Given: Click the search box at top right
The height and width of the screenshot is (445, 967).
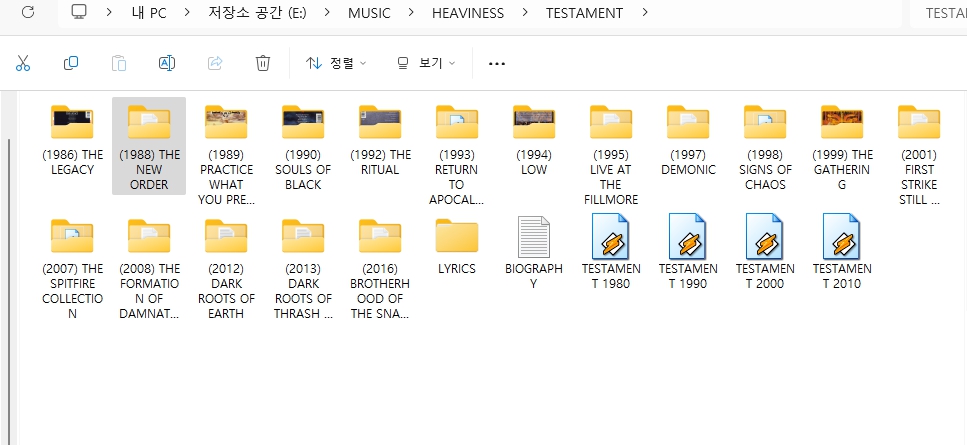Looking at the screenshot, I should pos(939,13).
